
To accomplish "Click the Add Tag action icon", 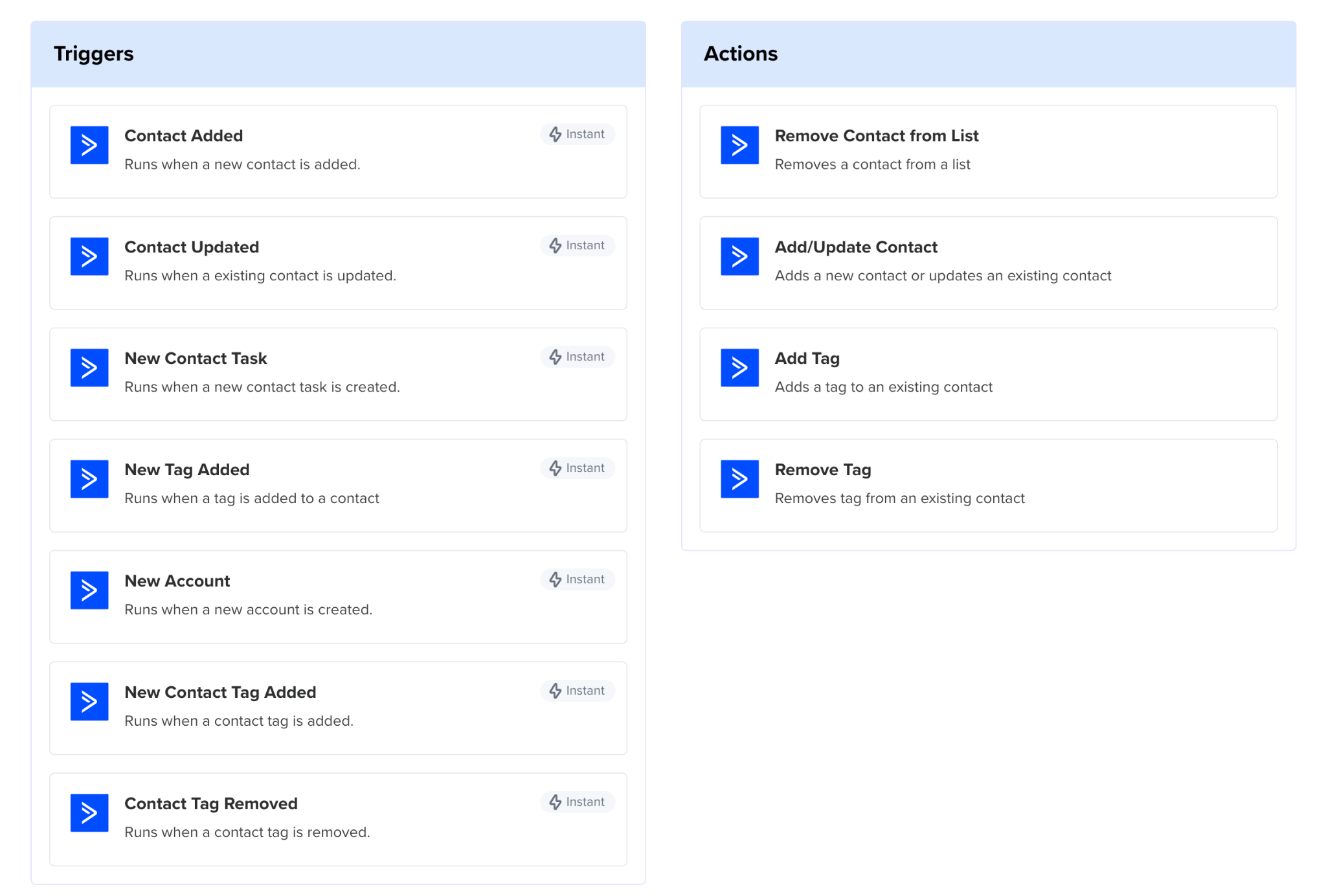I will point(739,368).
